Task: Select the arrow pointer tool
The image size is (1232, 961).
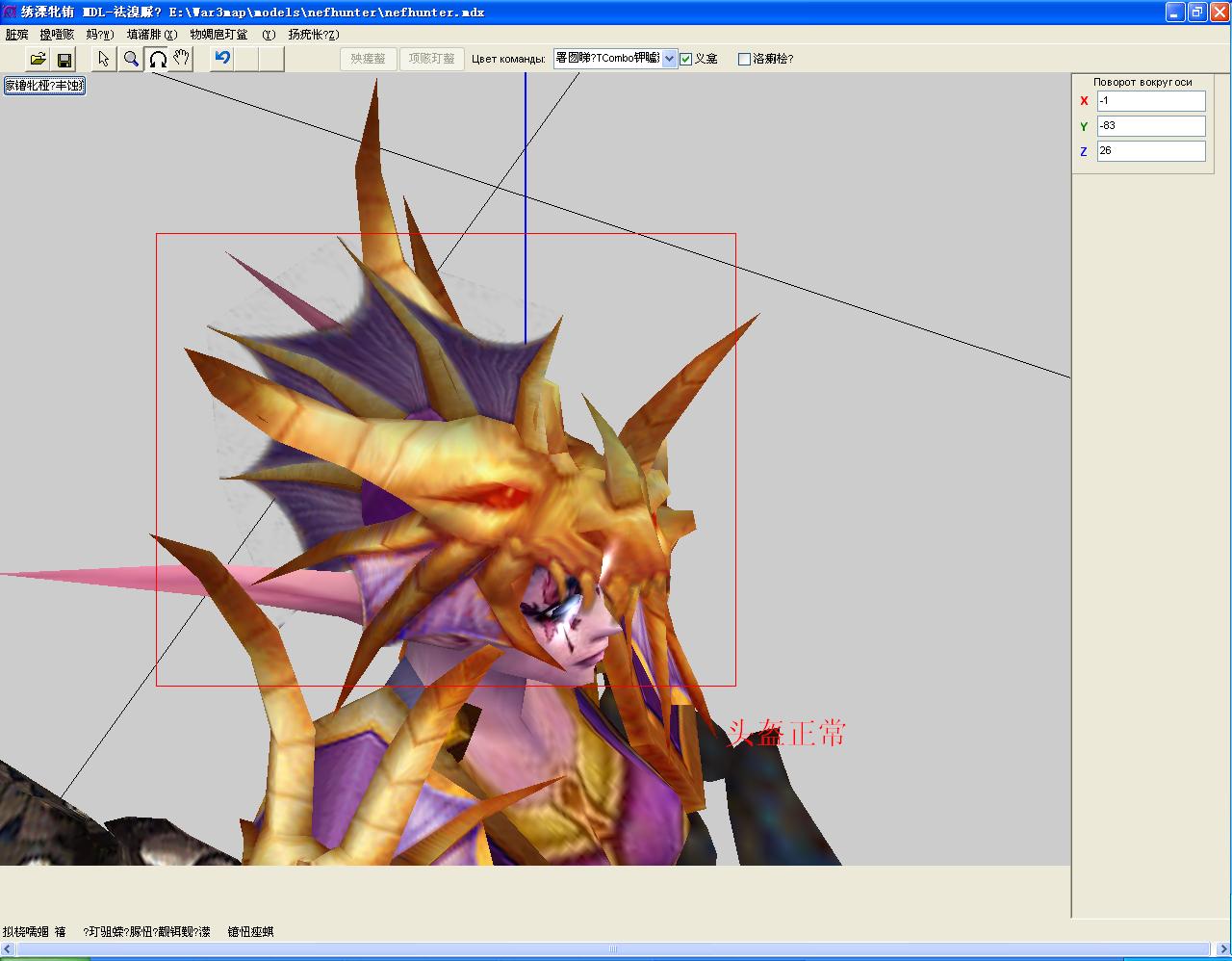Action: coord(104,59)
